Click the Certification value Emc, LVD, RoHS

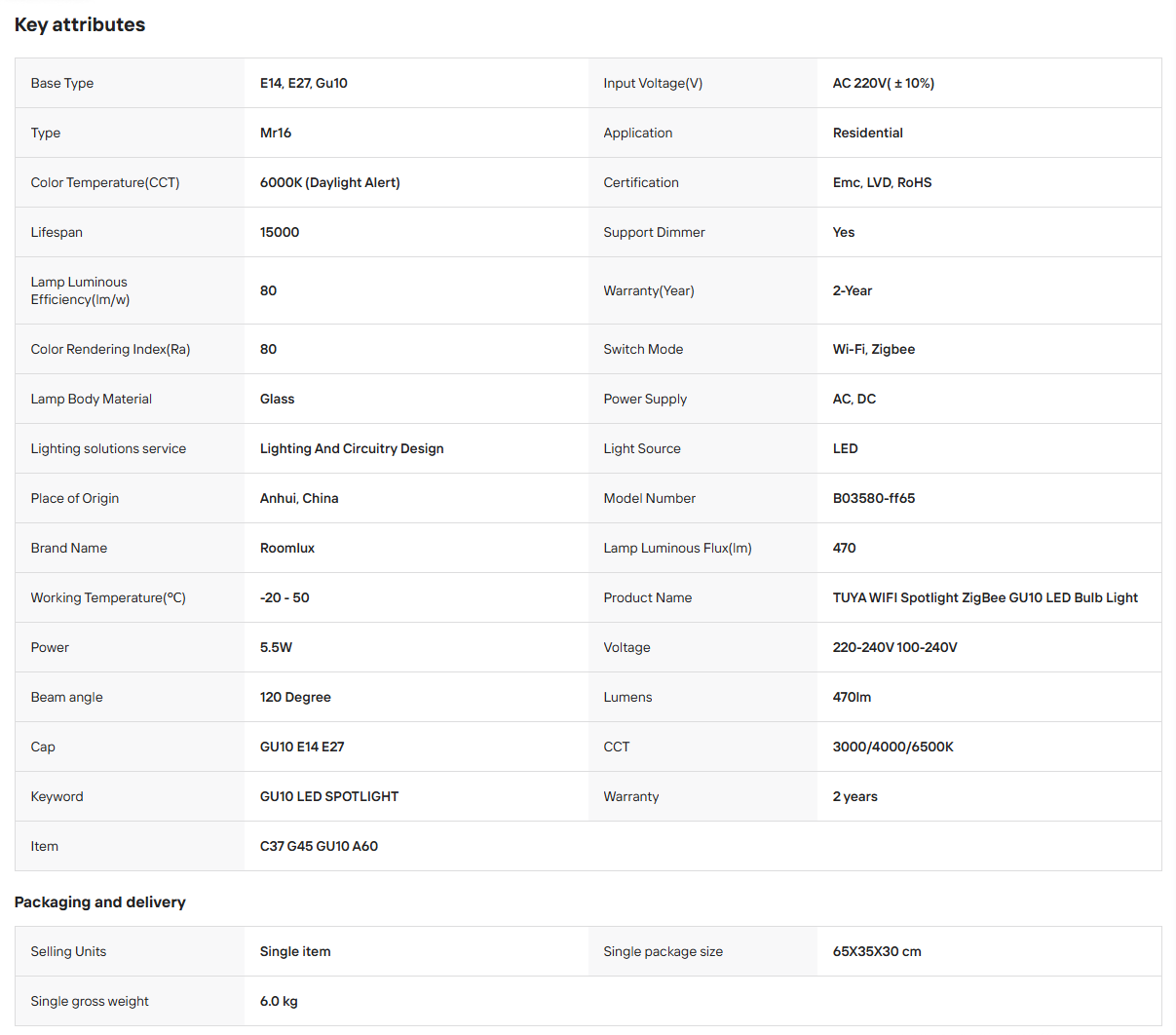point(883,182)
